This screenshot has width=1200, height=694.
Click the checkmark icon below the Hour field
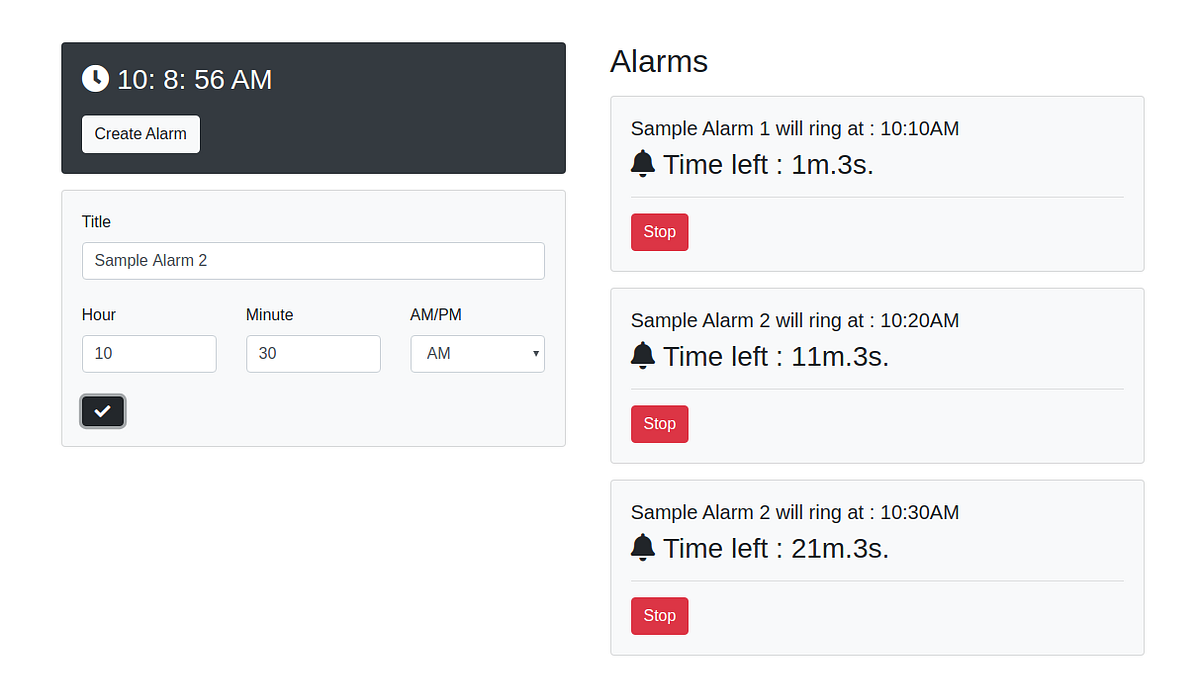[x=102, y=410]
